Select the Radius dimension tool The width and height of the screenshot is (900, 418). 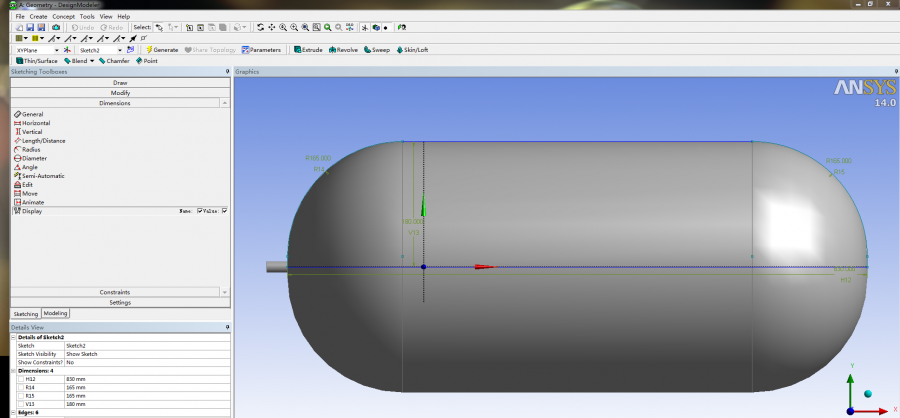coord(31,149)
